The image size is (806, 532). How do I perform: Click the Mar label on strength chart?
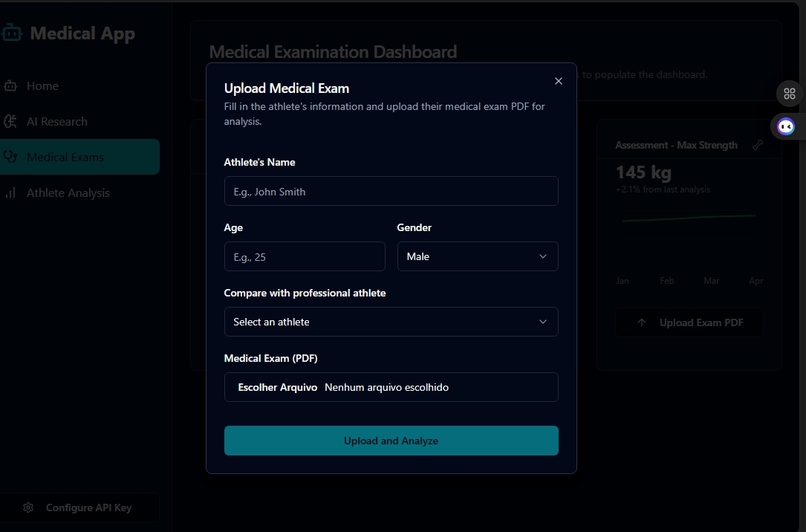click(x=711, y=281)
